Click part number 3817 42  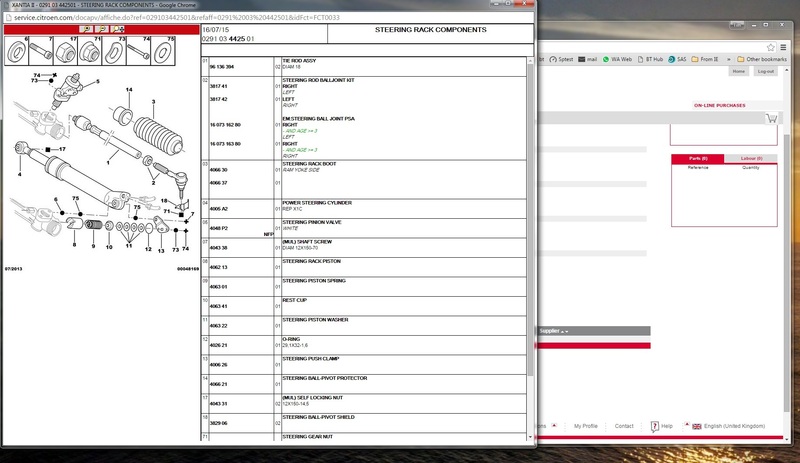click(218, 100)
